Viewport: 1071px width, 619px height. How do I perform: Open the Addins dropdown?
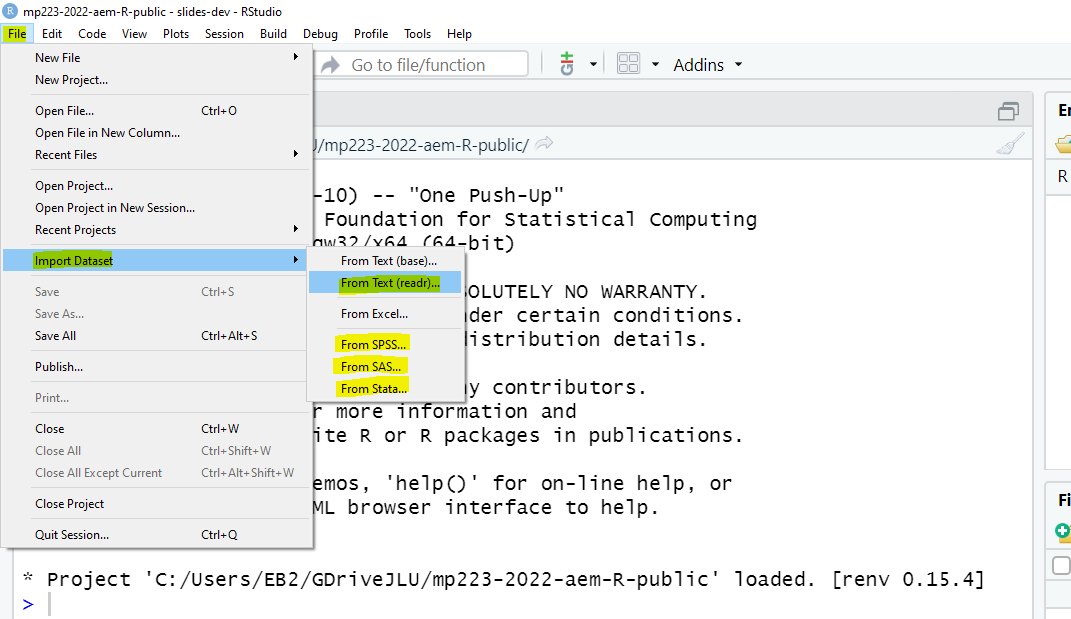[707, 65]
